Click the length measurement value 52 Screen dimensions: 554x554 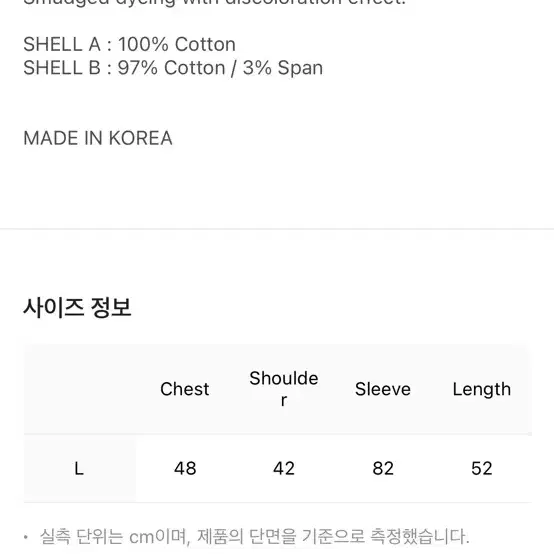tap(482, 468)
